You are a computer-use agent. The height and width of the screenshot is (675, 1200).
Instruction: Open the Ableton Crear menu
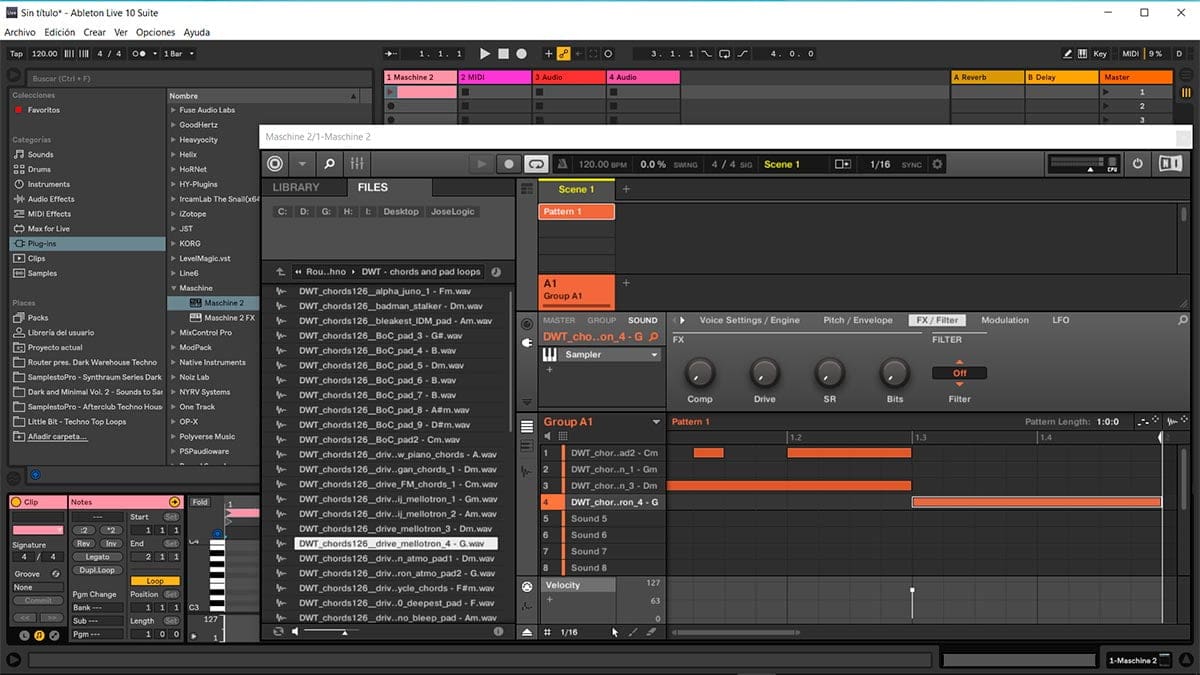[95, 33]
